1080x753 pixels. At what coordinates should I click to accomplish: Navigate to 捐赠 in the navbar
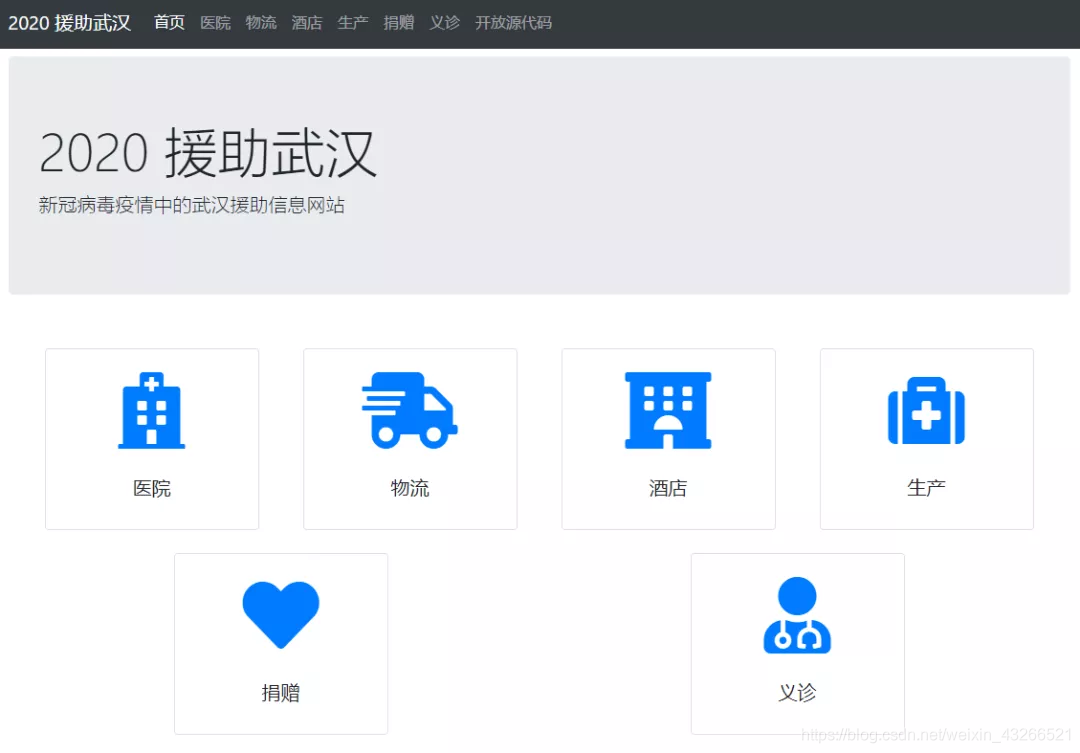(399, 23)
